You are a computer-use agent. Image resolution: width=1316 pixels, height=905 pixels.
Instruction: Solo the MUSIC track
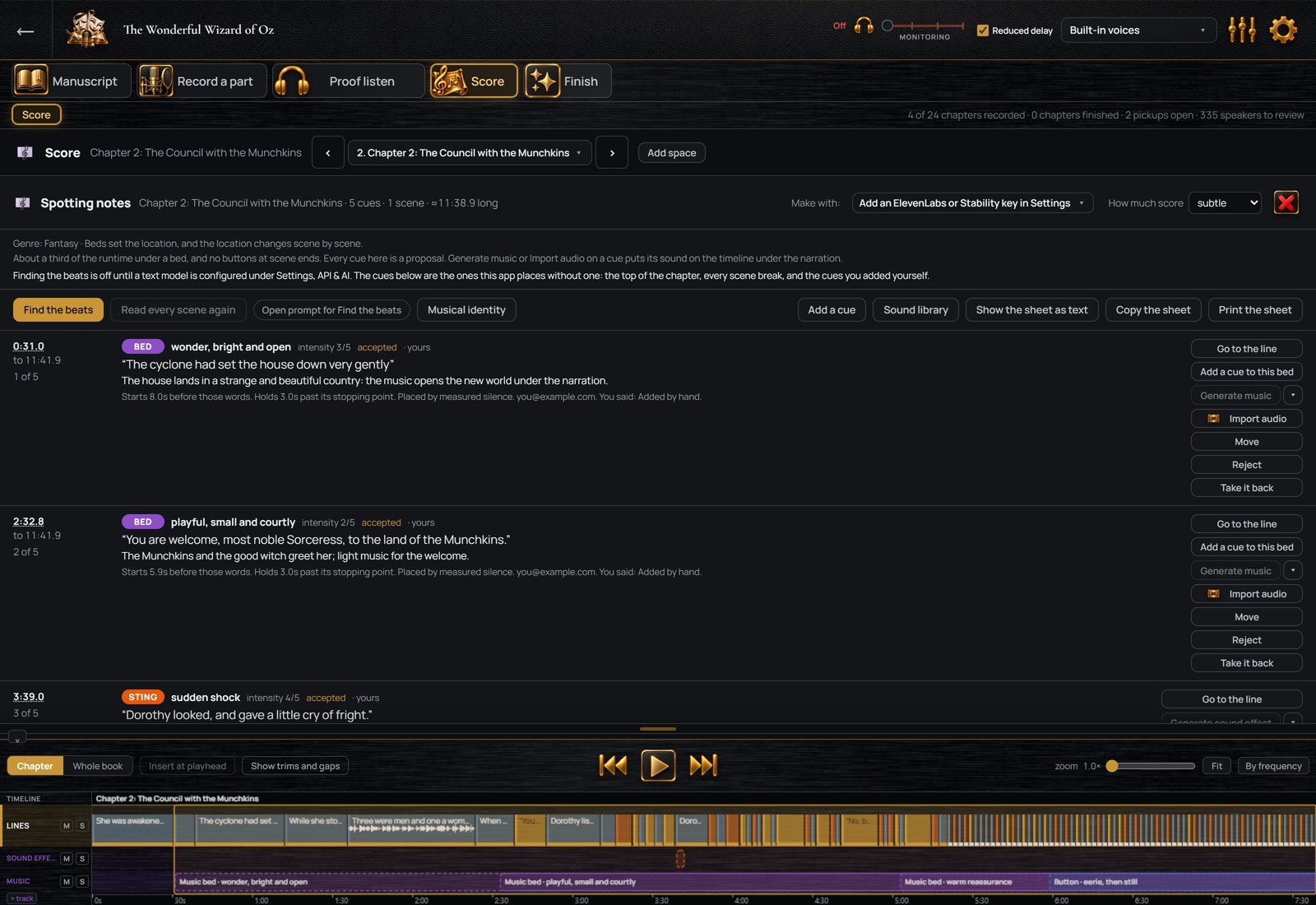[82, 881]
